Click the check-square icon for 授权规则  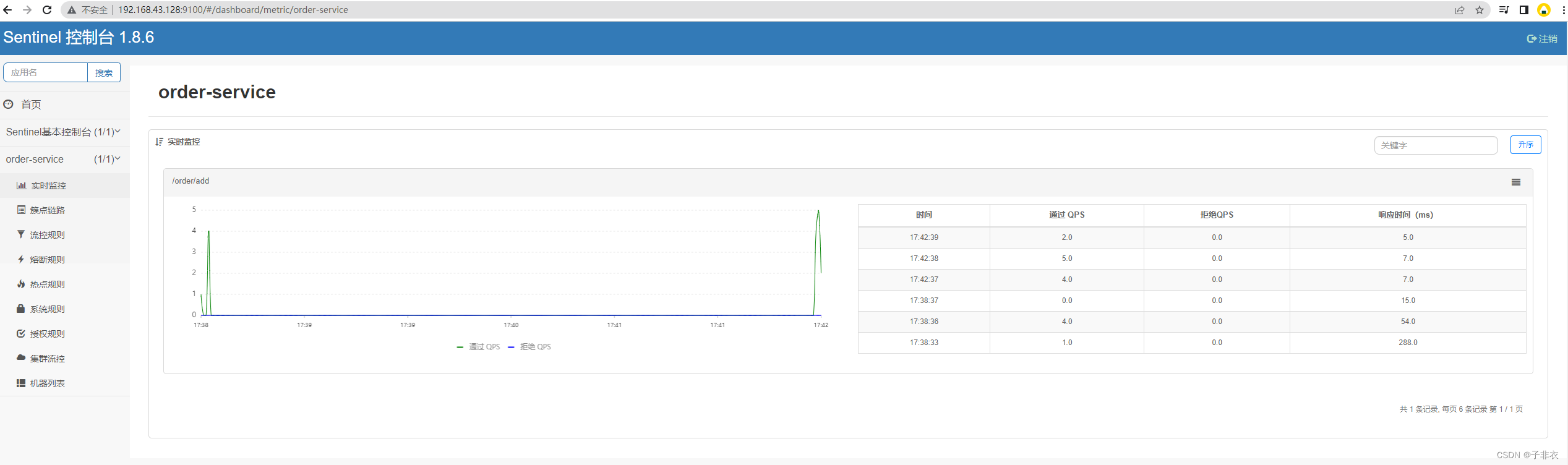(21, 333)
